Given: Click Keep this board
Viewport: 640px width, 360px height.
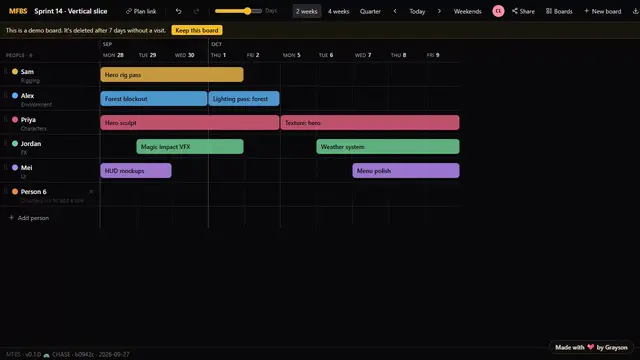Looking at the screenshot, I should click(197, 30).
